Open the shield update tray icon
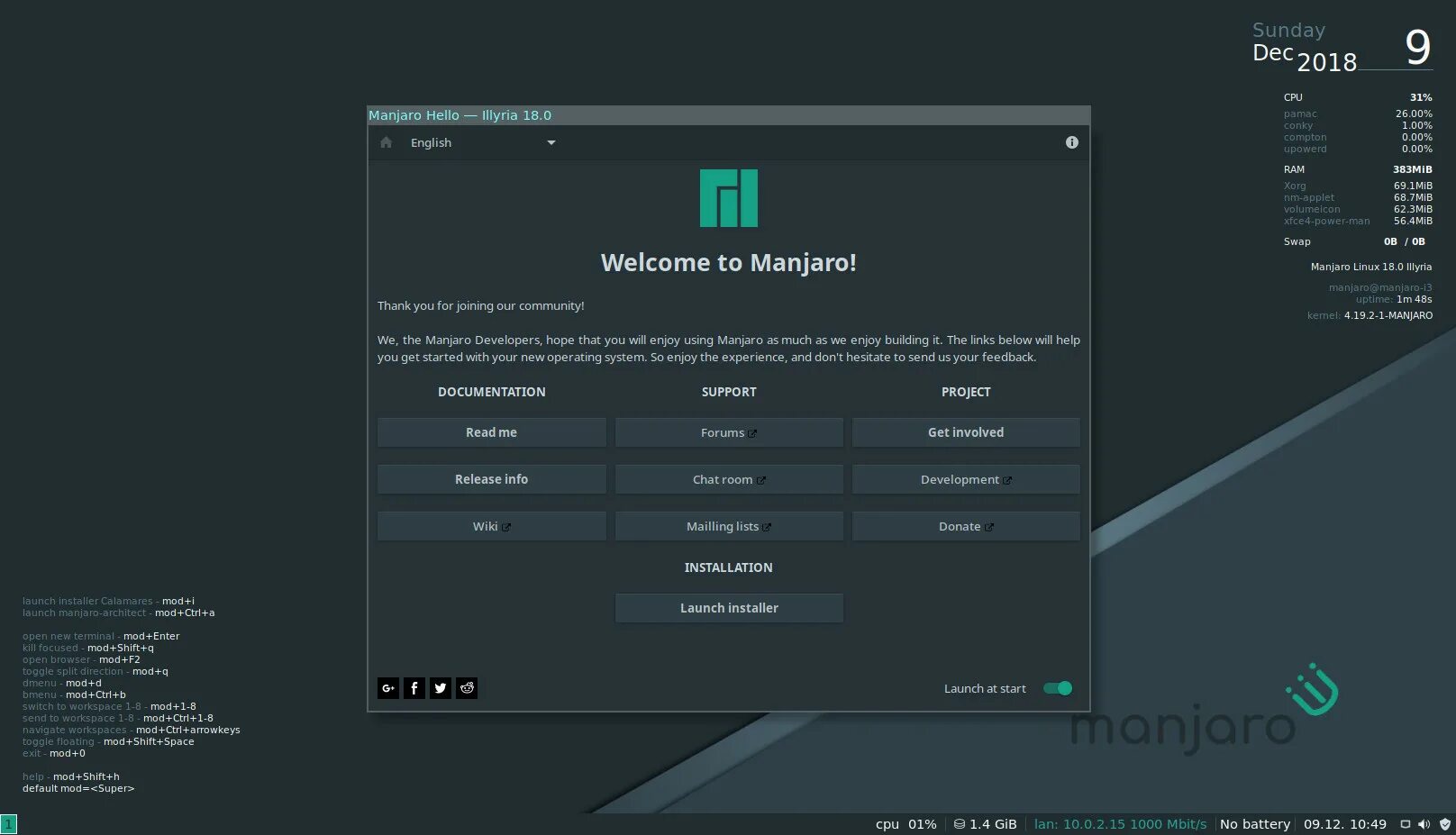1456x835 pixels. click(1445, 824)
